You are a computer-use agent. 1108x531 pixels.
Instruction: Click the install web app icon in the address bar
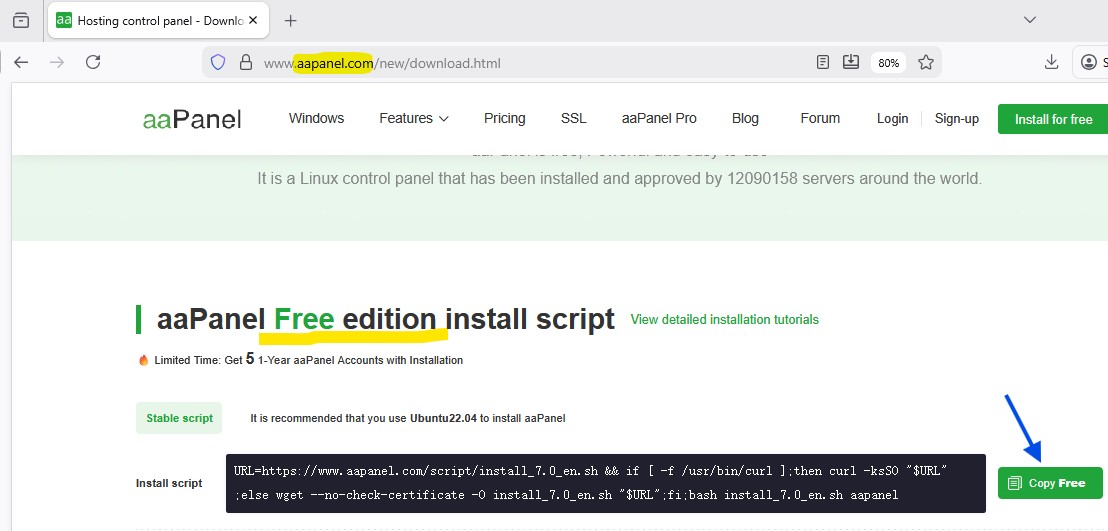851,62
